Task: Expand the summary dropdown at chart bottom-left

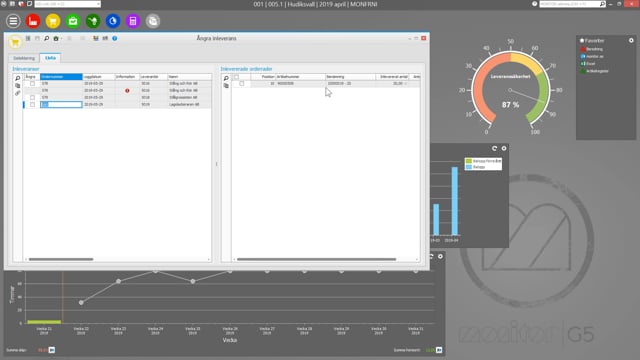Action: [52, 350]
